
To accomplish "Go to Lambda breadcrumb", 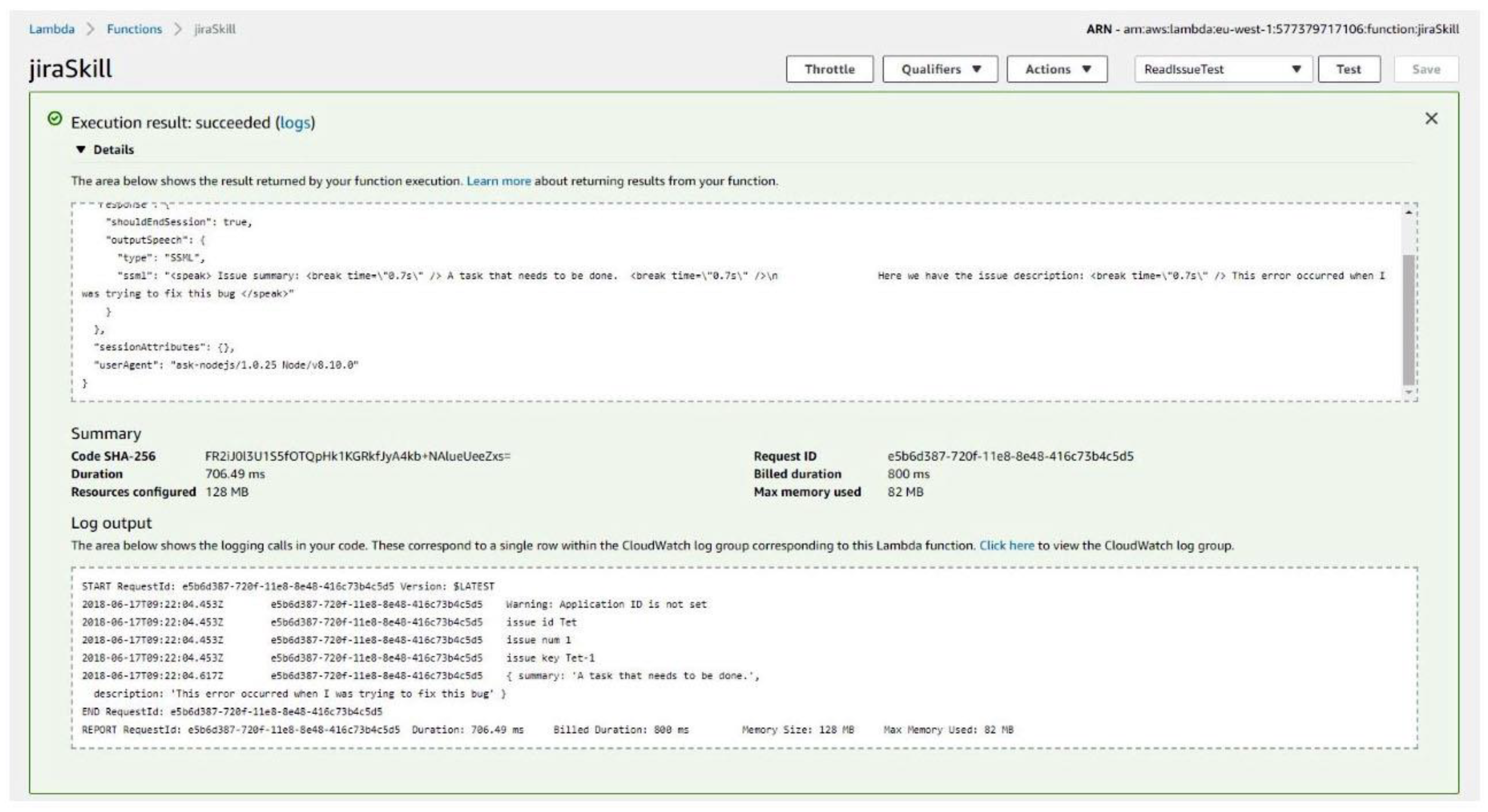I will tap(52, 29).
